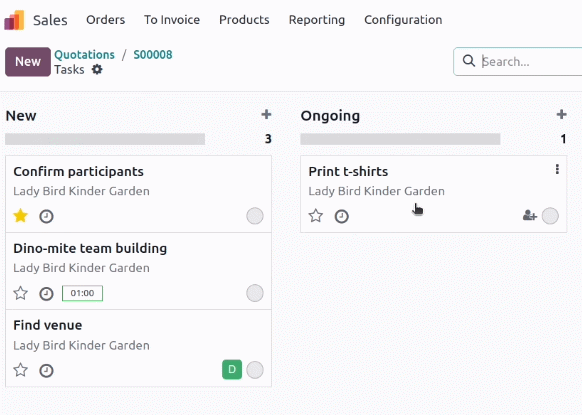The image size is (582, 415).
Task: Add a task with the Ongoing column plus icon
Action: click(x=562, y=114)
